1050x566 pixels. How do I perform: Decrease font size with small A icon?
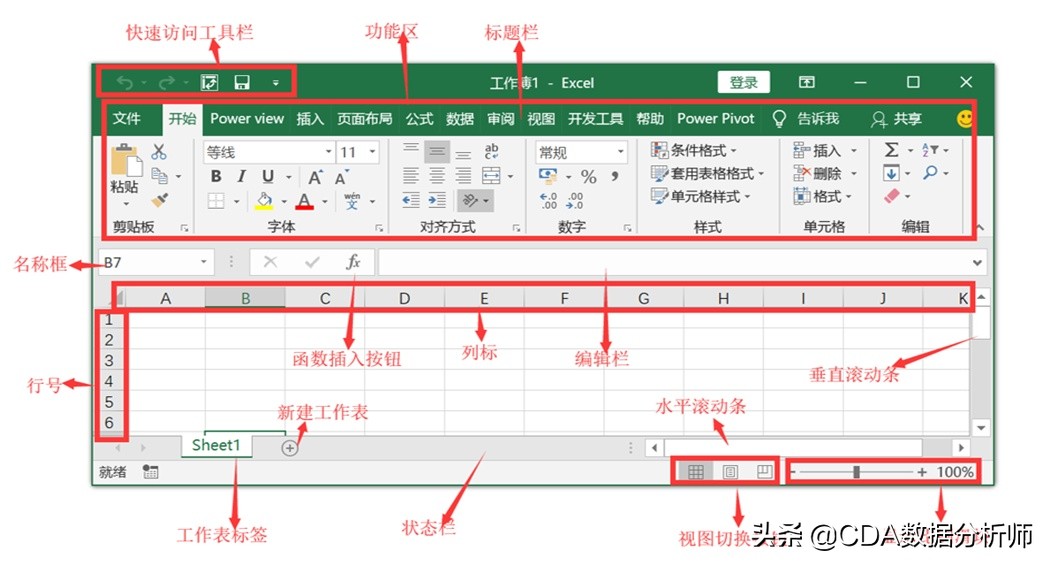click(x=342, y=178)
